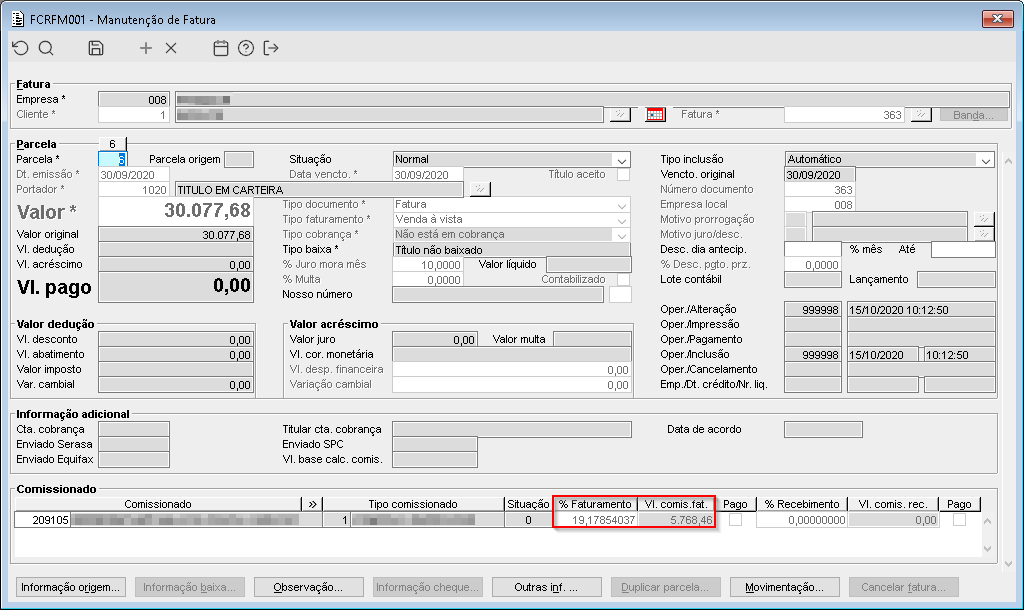1024x610 pixels.
Task: Open the Fatura number lookup button
Action: coord(921,115)
